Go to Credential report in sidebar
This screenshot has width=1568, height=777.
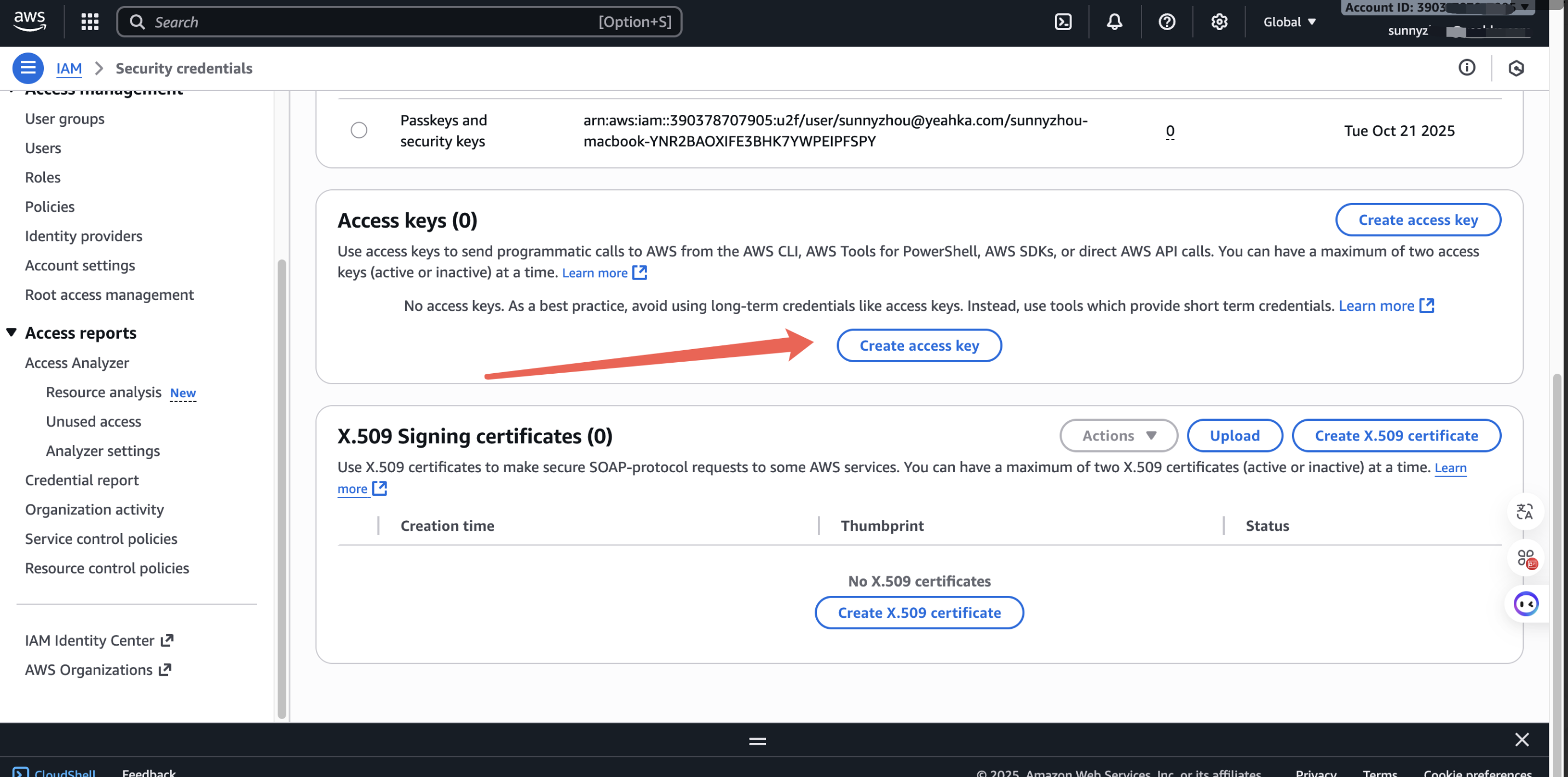click(x=82, y=480)
